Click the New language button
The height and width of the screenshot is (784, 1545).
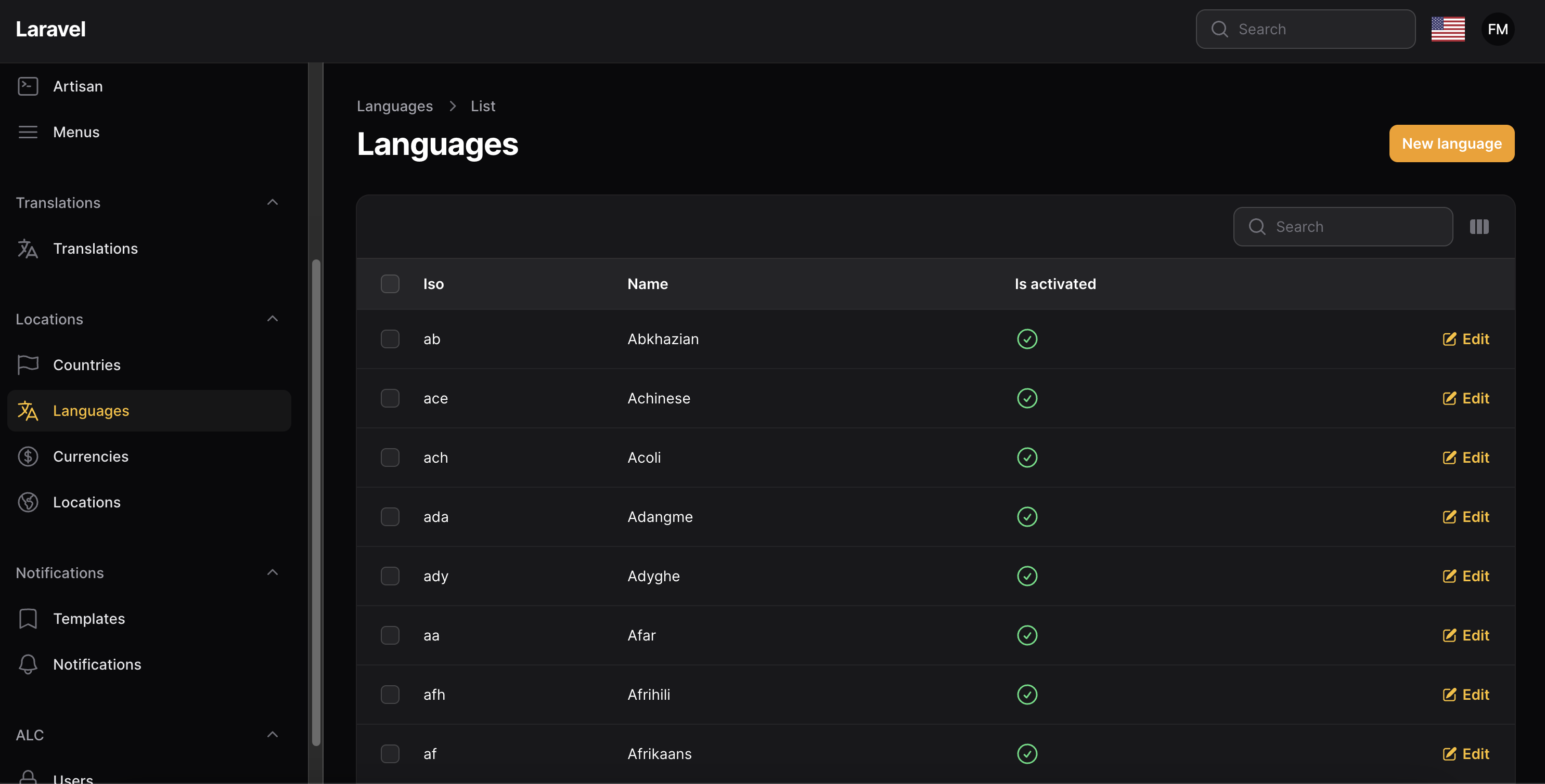(x=1451, y=144)
